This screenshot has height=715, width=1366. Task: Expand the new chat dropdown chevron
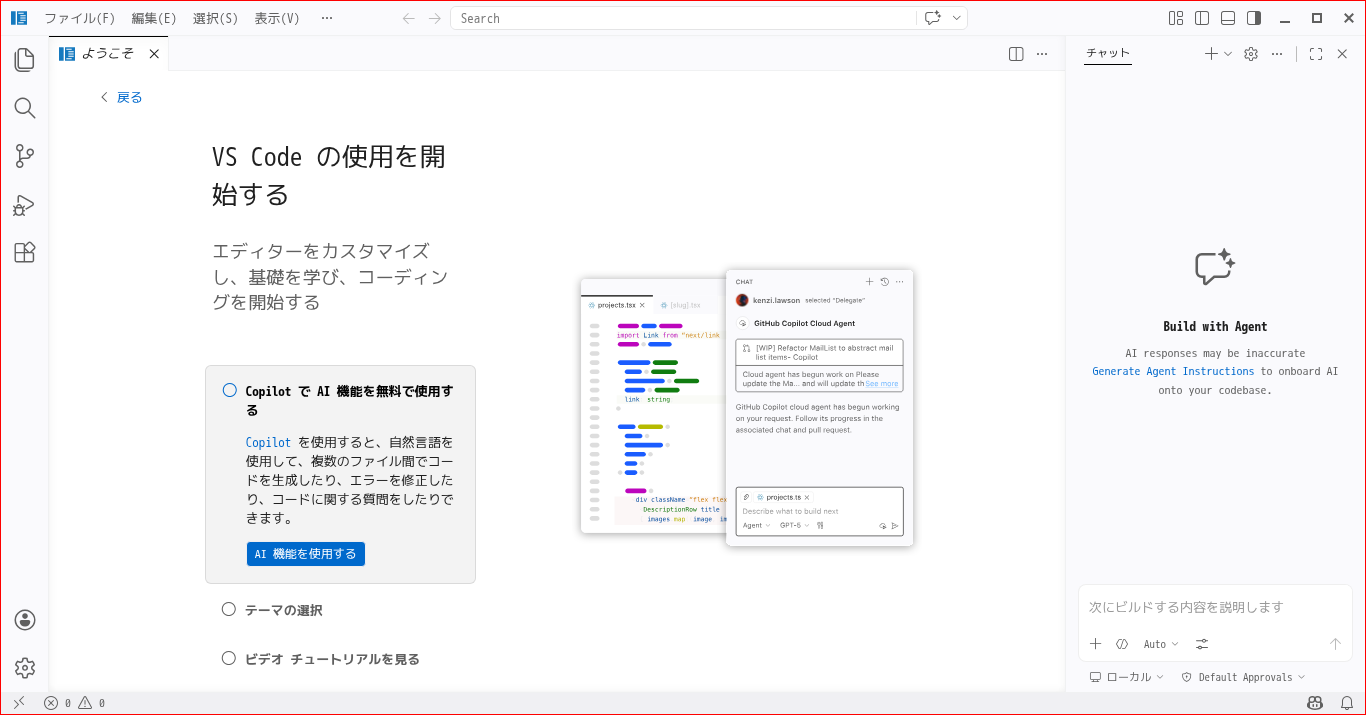coord(1228,54)
